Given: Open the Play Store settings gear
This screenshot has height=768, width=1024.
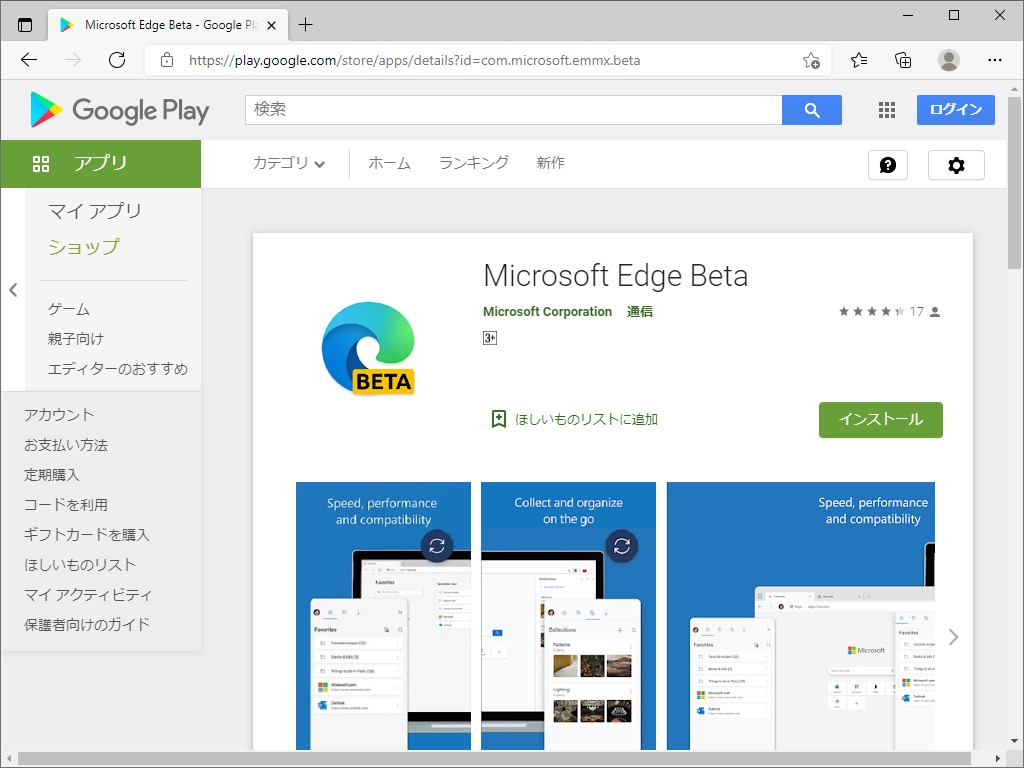Looking at the screenshot, I should coord(956,164).
